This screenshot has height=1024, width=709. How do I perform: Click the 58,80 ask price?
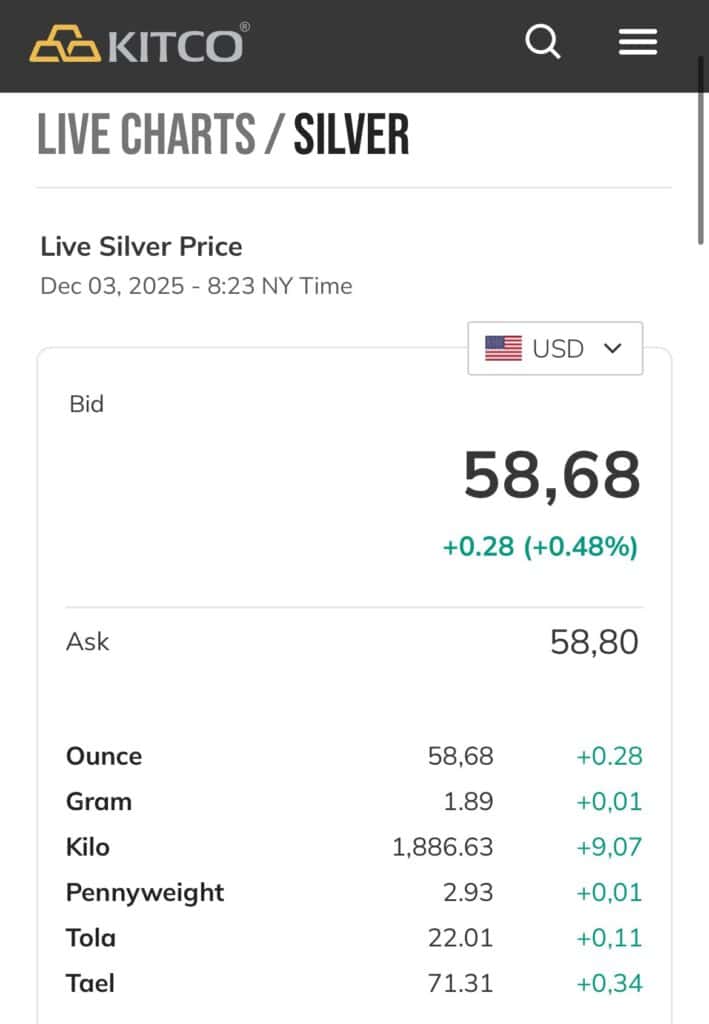[594, 642]
